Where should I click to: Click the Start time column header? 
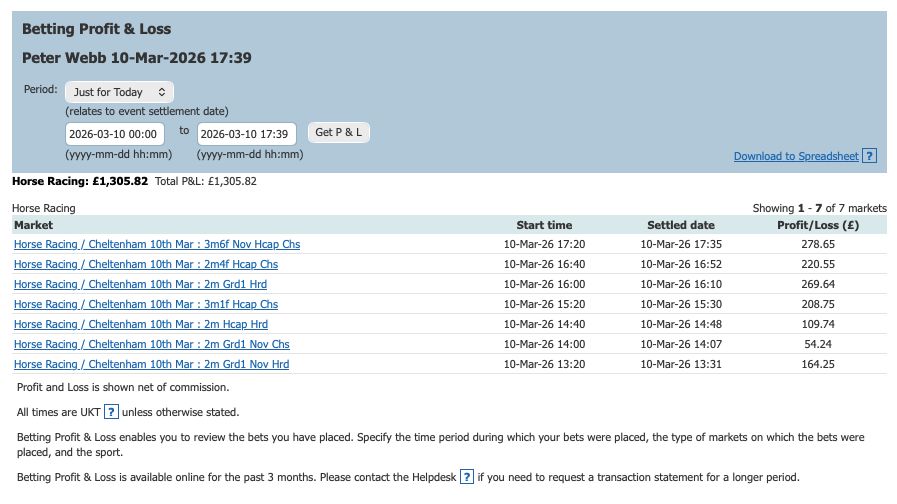(x=544, y=225)
